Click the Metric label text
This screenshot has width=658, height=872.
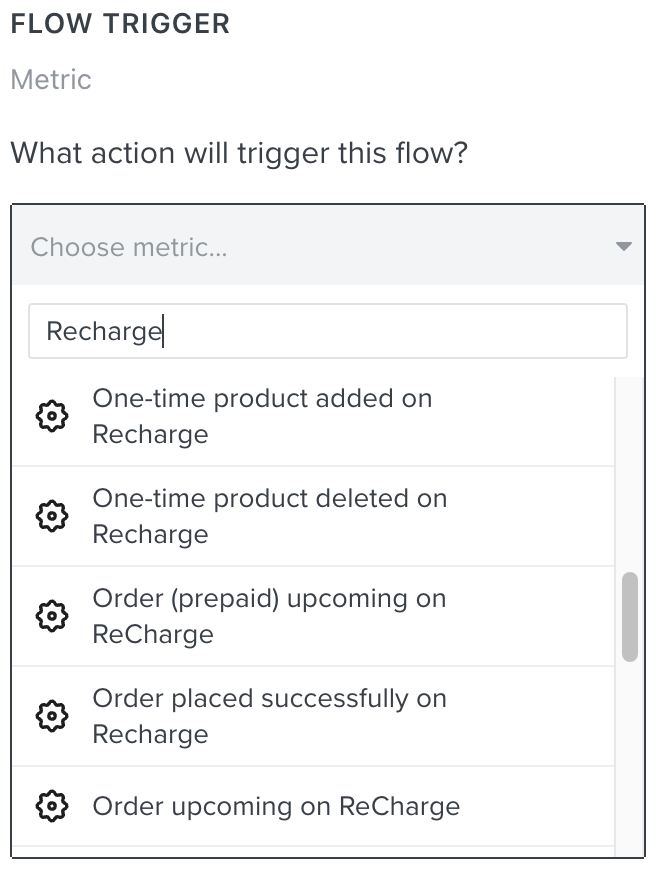click(x=51, y=80)
